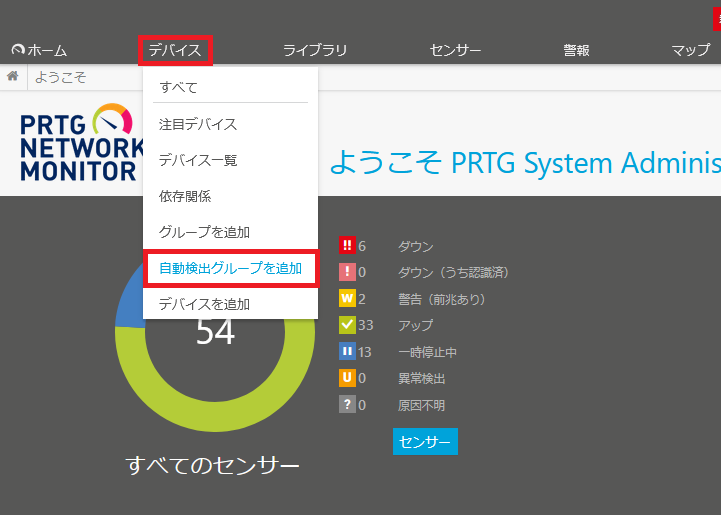Open the デバイス menu

click(x=175, y=50)
